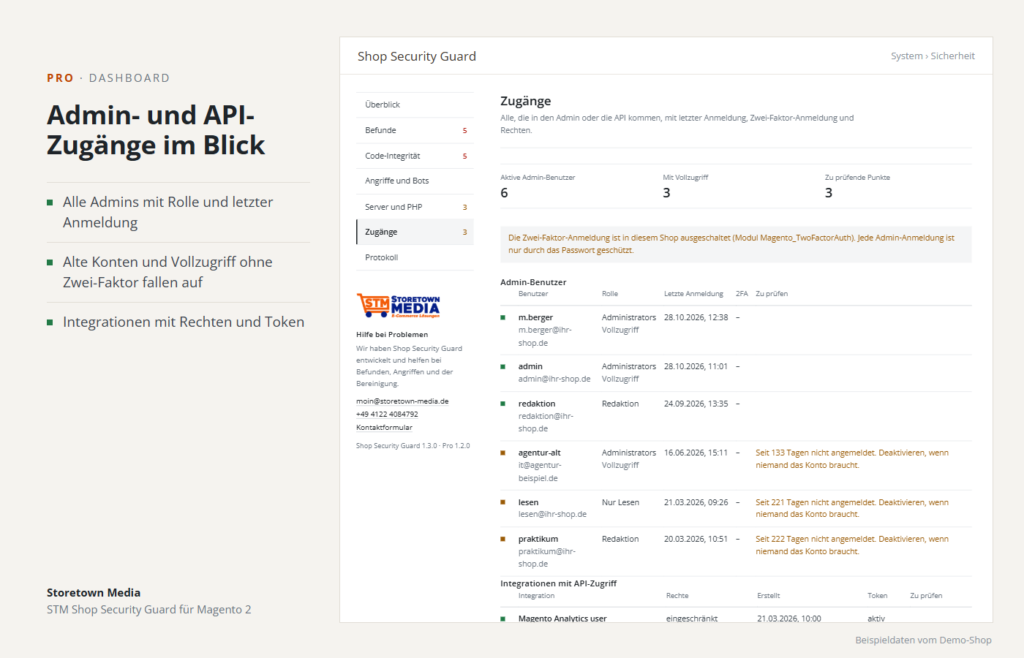Click the username praktikum
The image size is (1024, 658).
538,539
